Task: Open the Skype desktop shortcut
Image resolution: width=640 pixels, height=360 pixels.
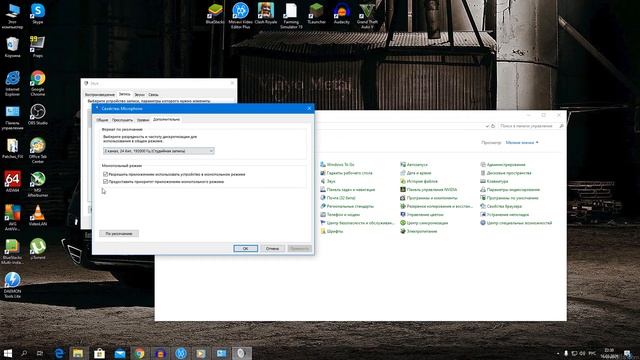Action: (x=38, y=13)
